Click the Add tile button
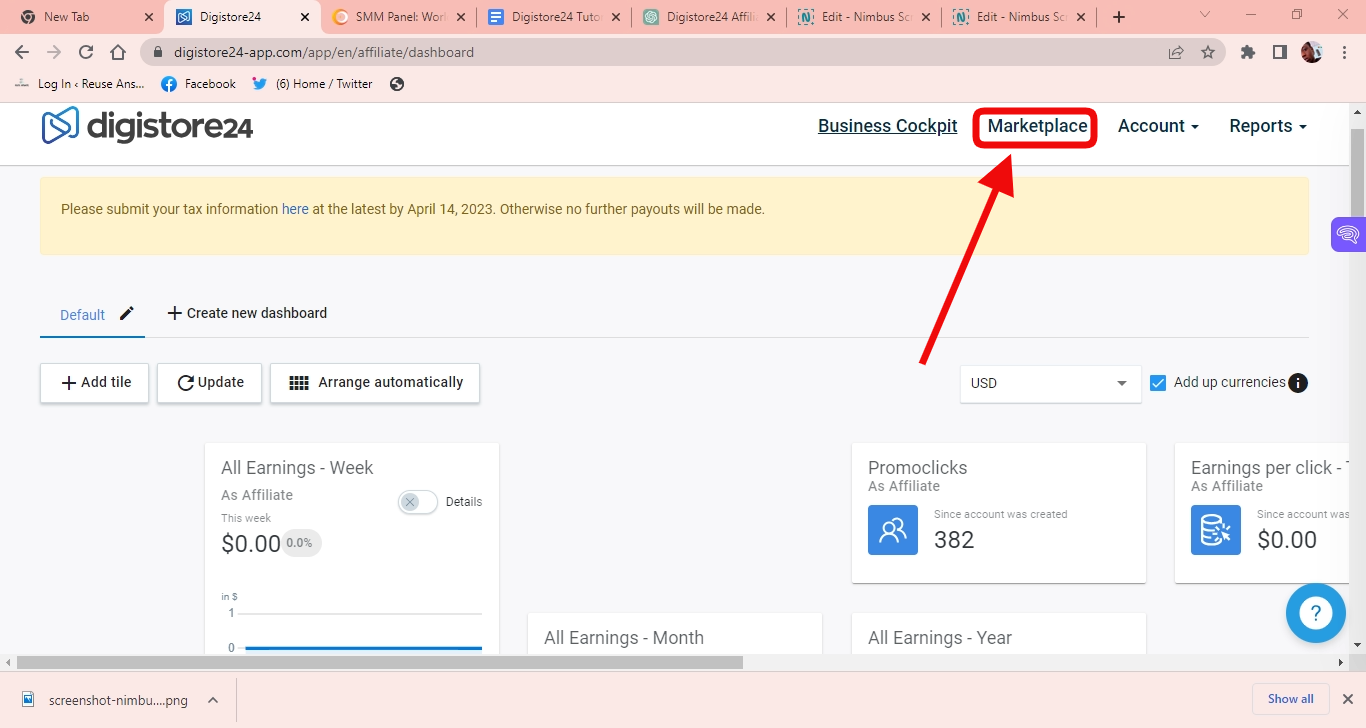 [x=95, y=383]
